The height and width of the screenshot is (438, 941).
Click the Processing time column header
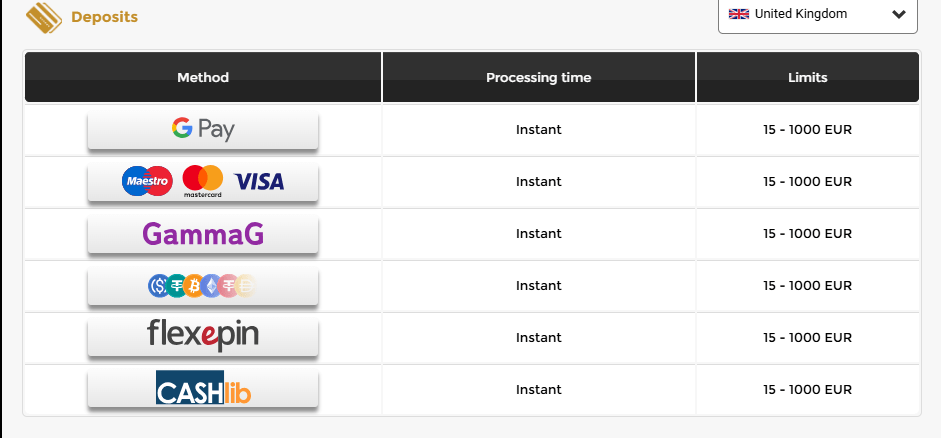coord(539,77)
